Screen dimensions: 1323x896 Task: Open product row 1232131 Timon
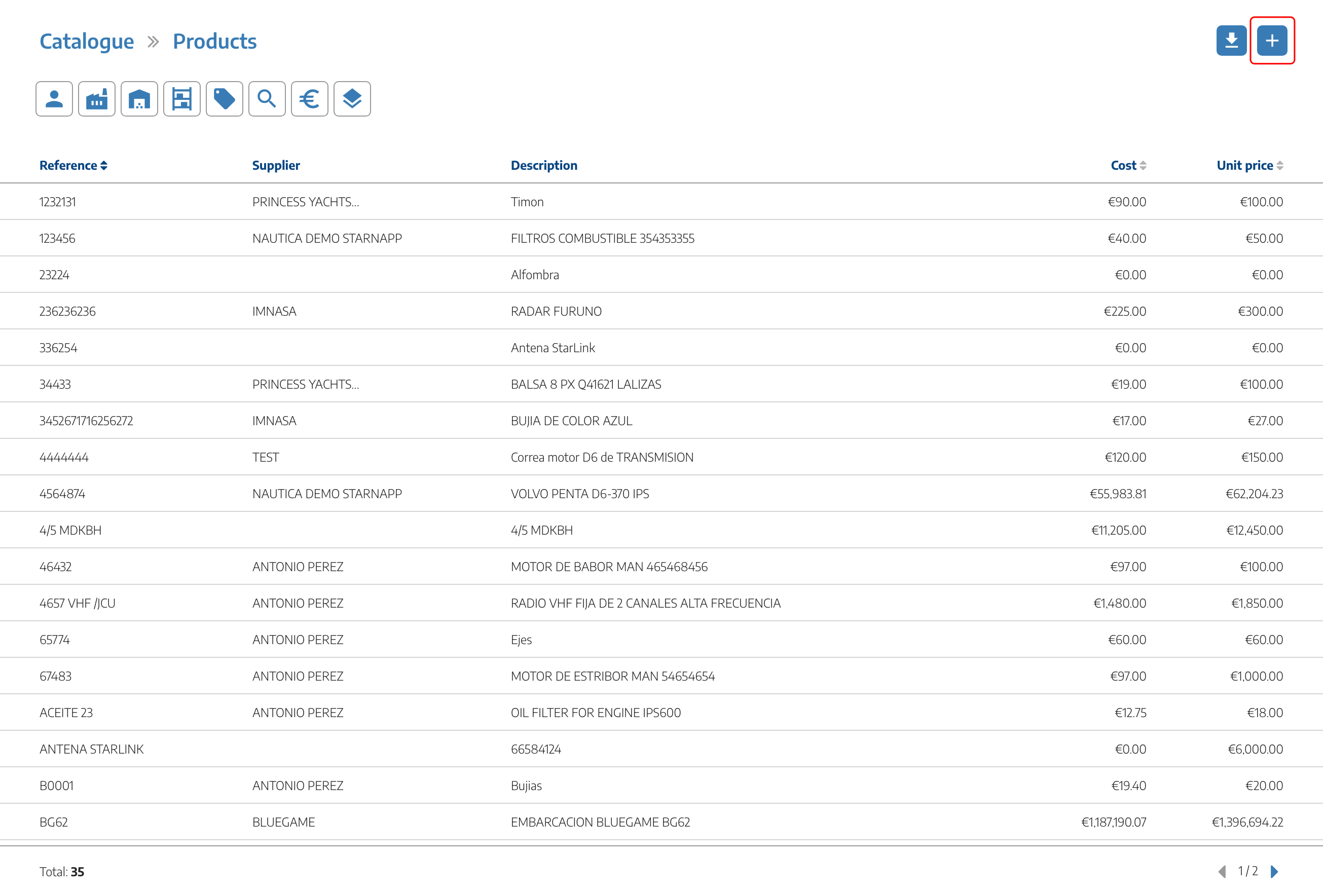pyautogui.click(x=661, y=202)
